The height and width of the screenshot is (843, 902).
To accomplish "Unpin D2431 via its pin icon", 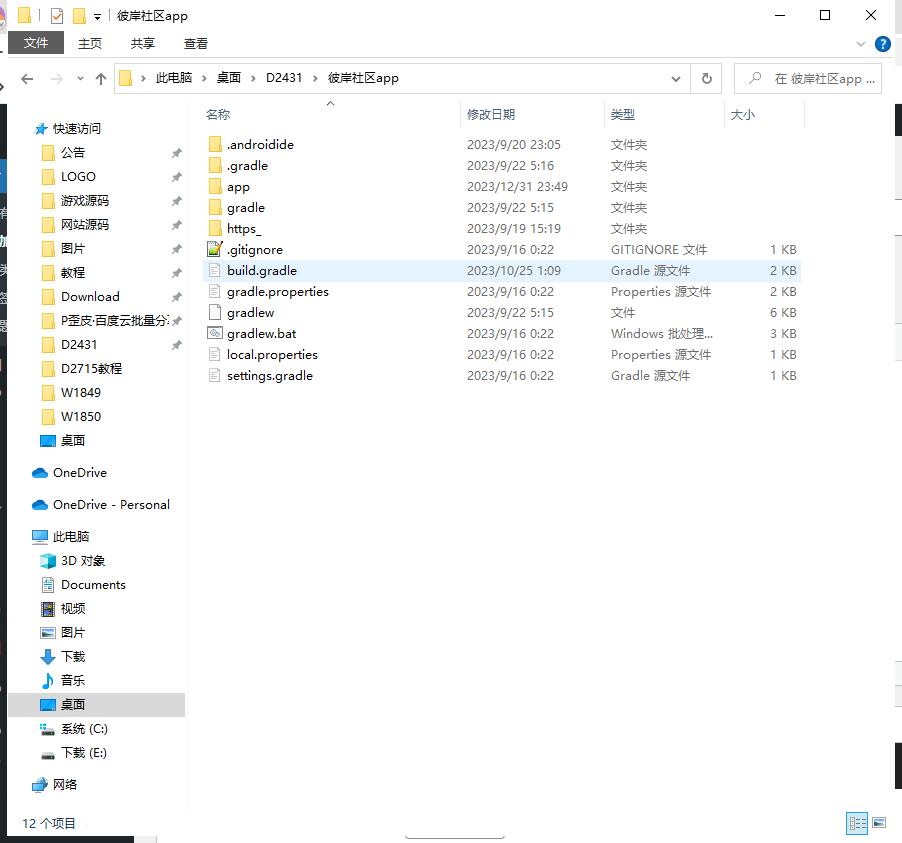I will tap(177, 345).
